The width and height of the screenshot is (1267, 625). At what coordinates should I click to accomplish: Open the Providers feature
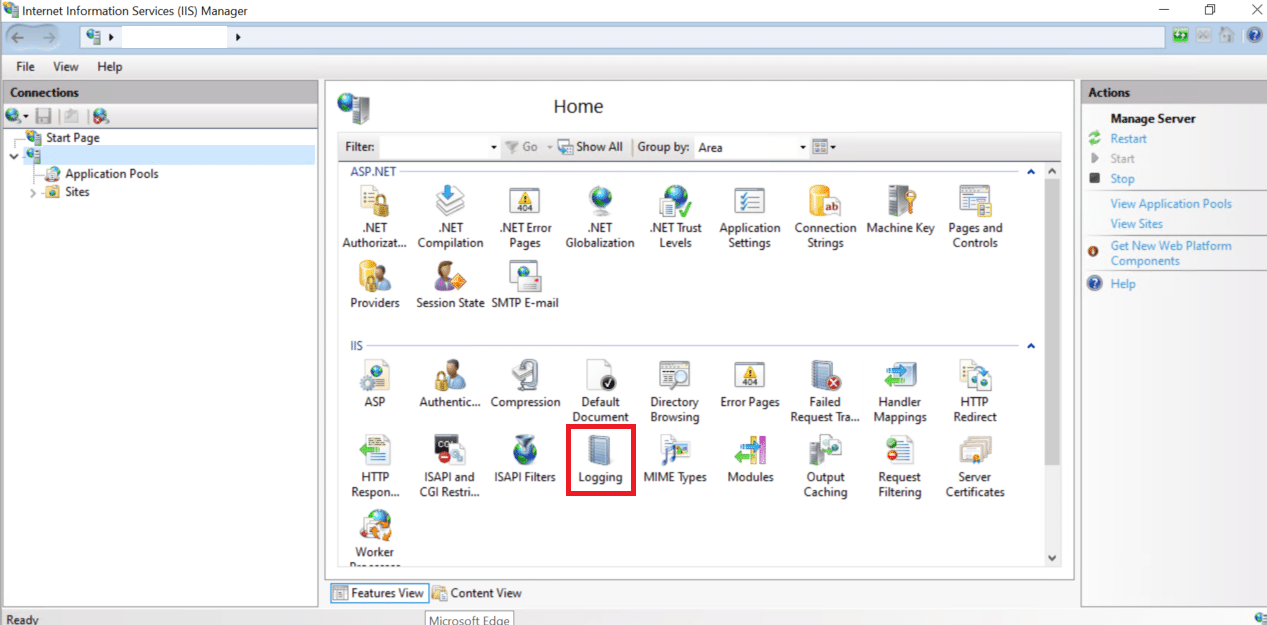(x=375, y=285)
